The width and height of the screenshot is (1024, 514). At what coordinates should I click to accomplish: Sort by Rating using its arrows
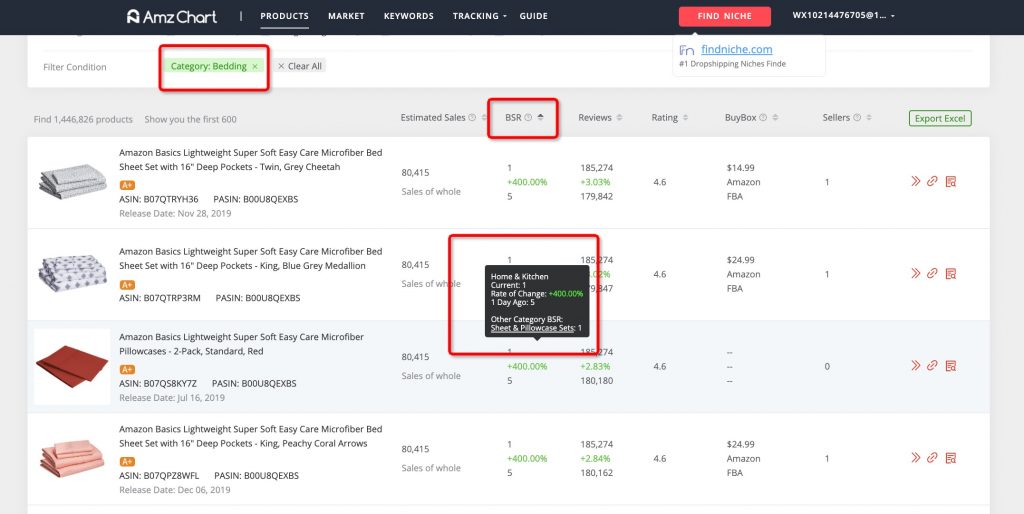click(x=685, y=118)
